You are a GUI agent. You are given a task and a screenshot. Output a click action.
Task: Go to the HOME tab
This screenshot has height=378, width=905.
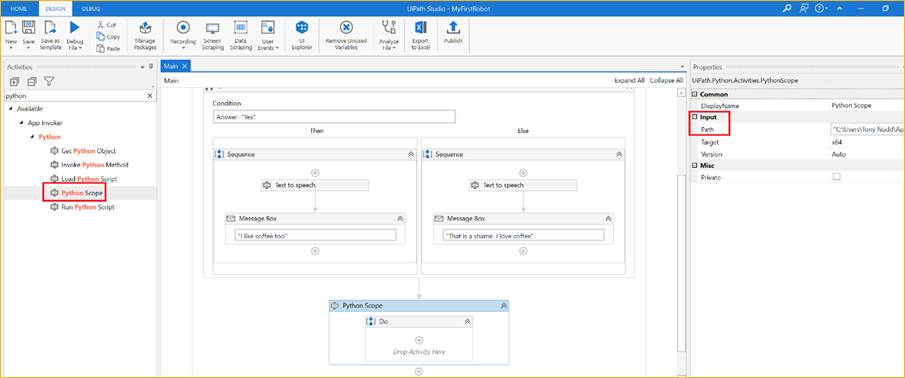point(19,9)
